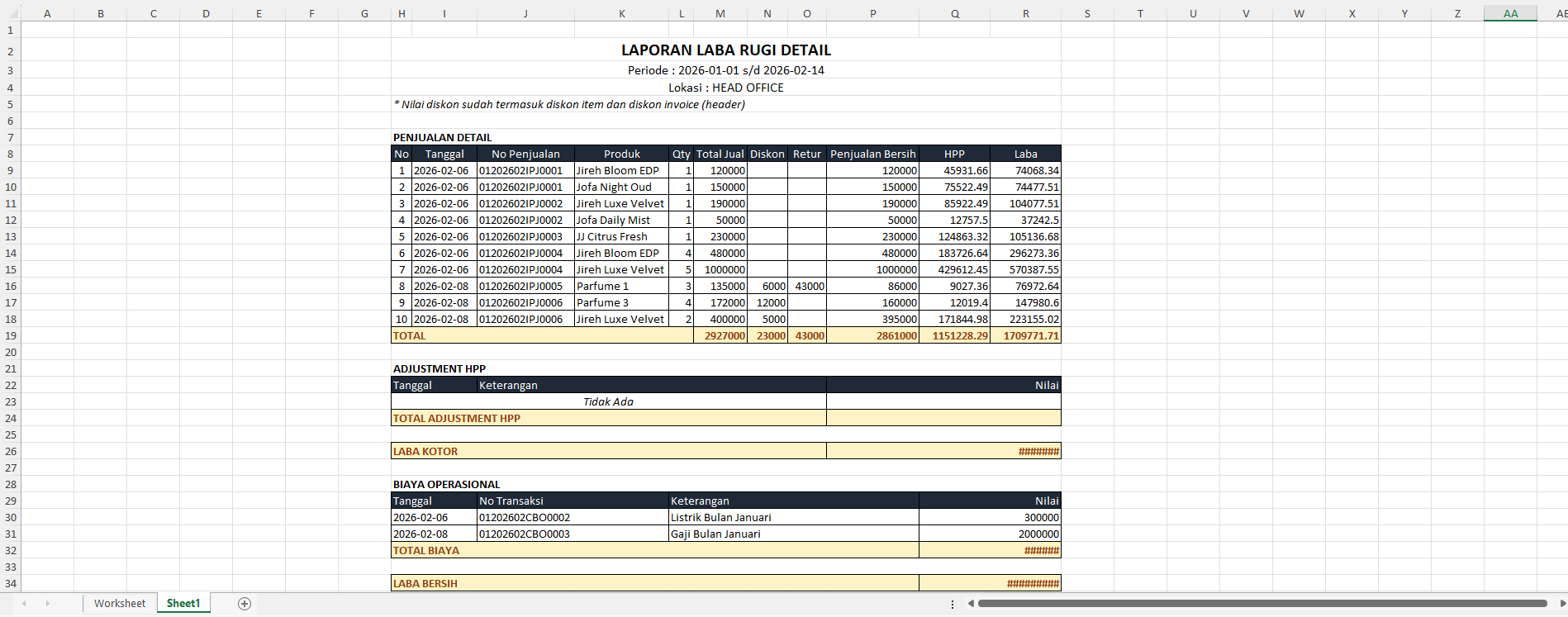Select column R header
This screenshot has height=617, width=1568.
pos(1026,13)
